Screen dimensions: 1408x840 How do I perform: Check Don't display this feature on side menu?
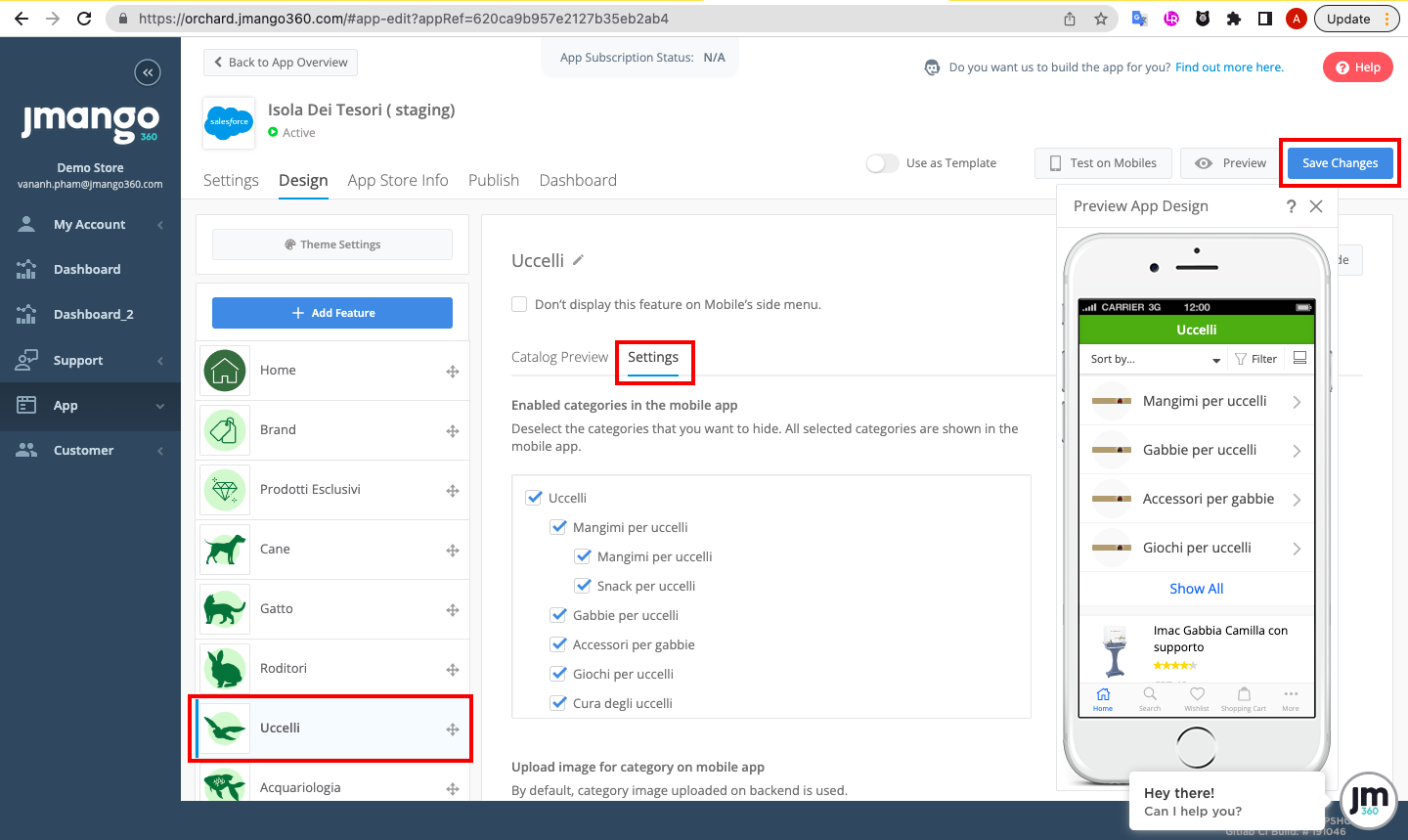520,304
